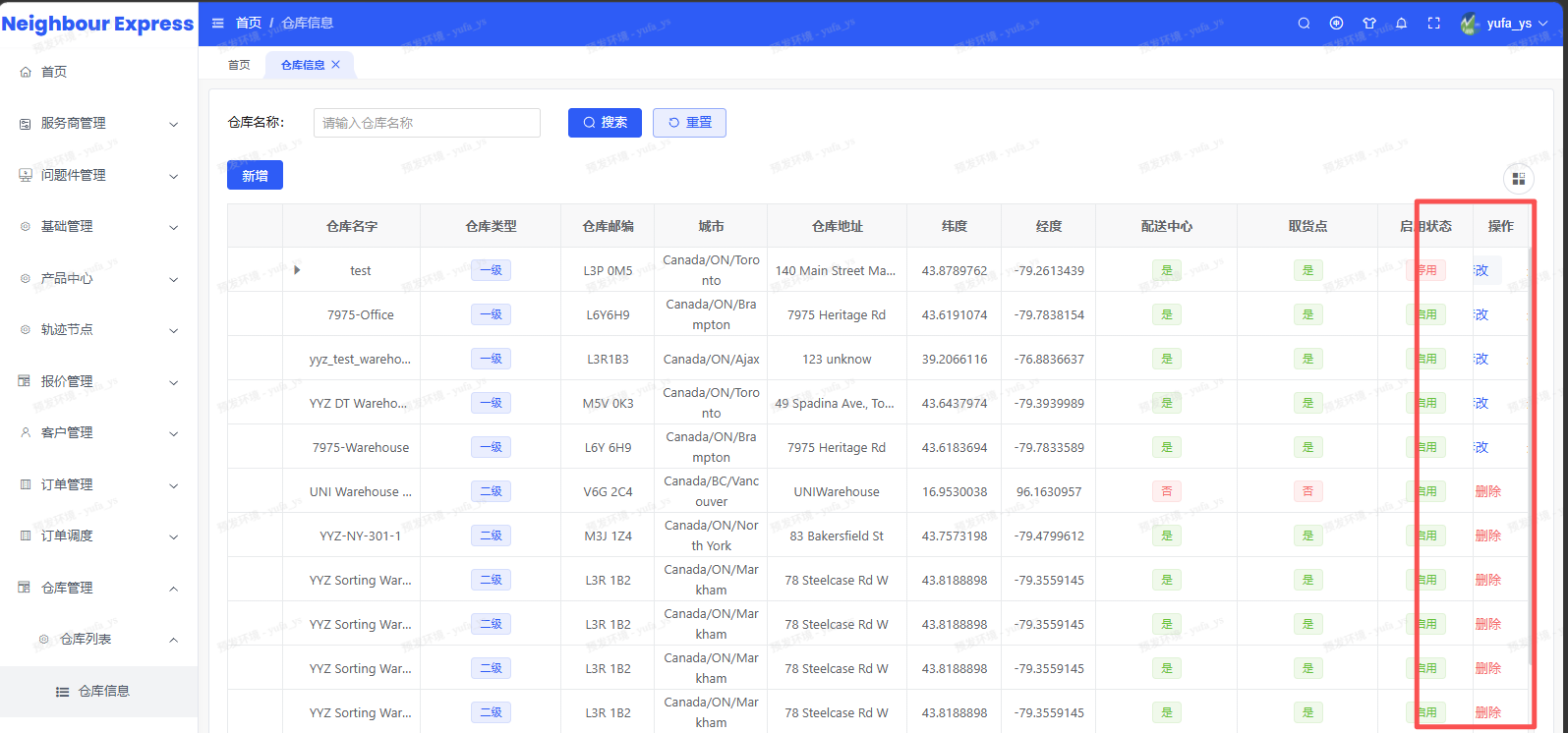Expand the 服务商管理 menu chevron
Screen dimensions: 1568x733
[174, 124]
